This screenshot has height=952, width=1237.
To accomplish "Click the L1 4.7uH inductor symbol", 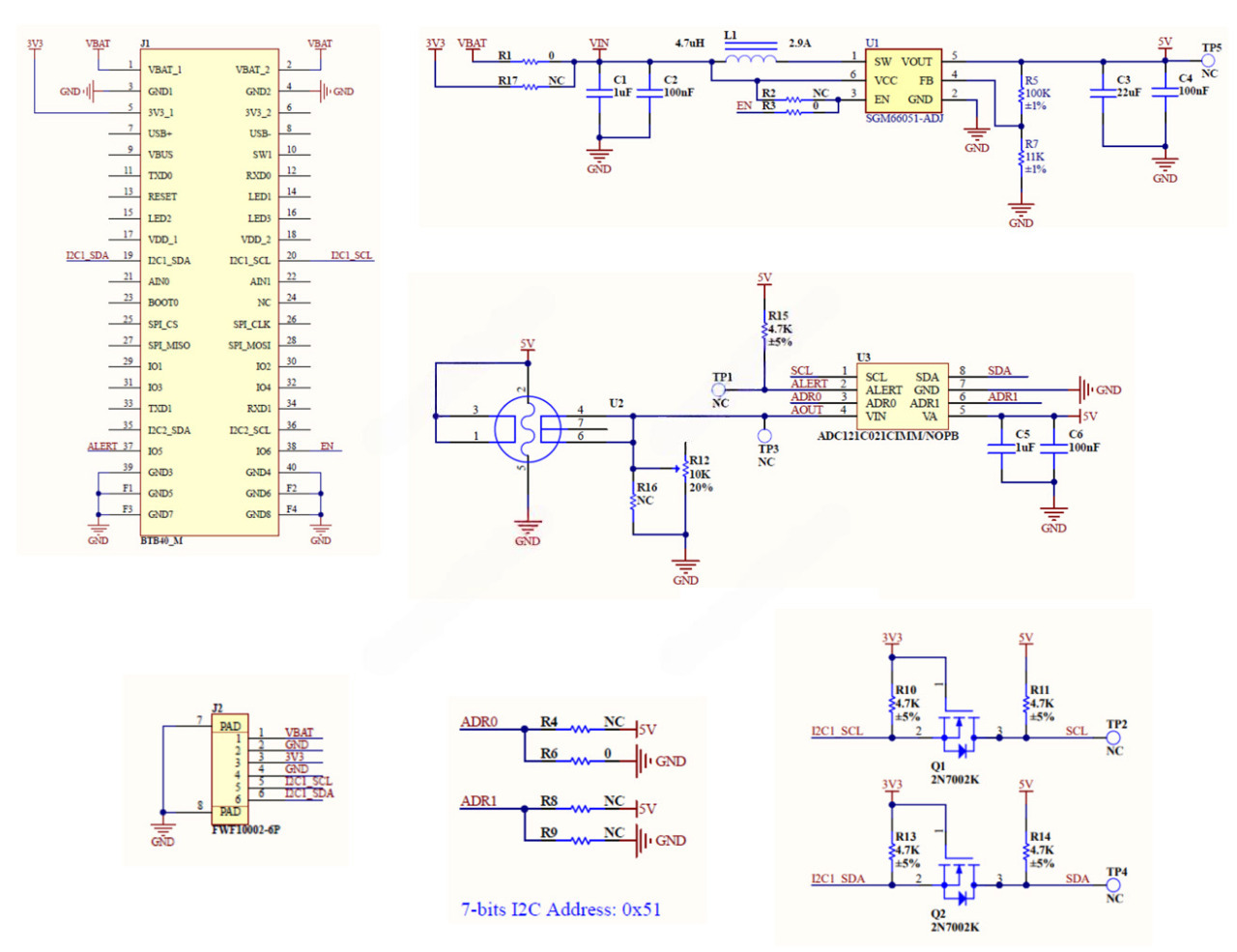I will pyautogui.click(x=751, y=59).
